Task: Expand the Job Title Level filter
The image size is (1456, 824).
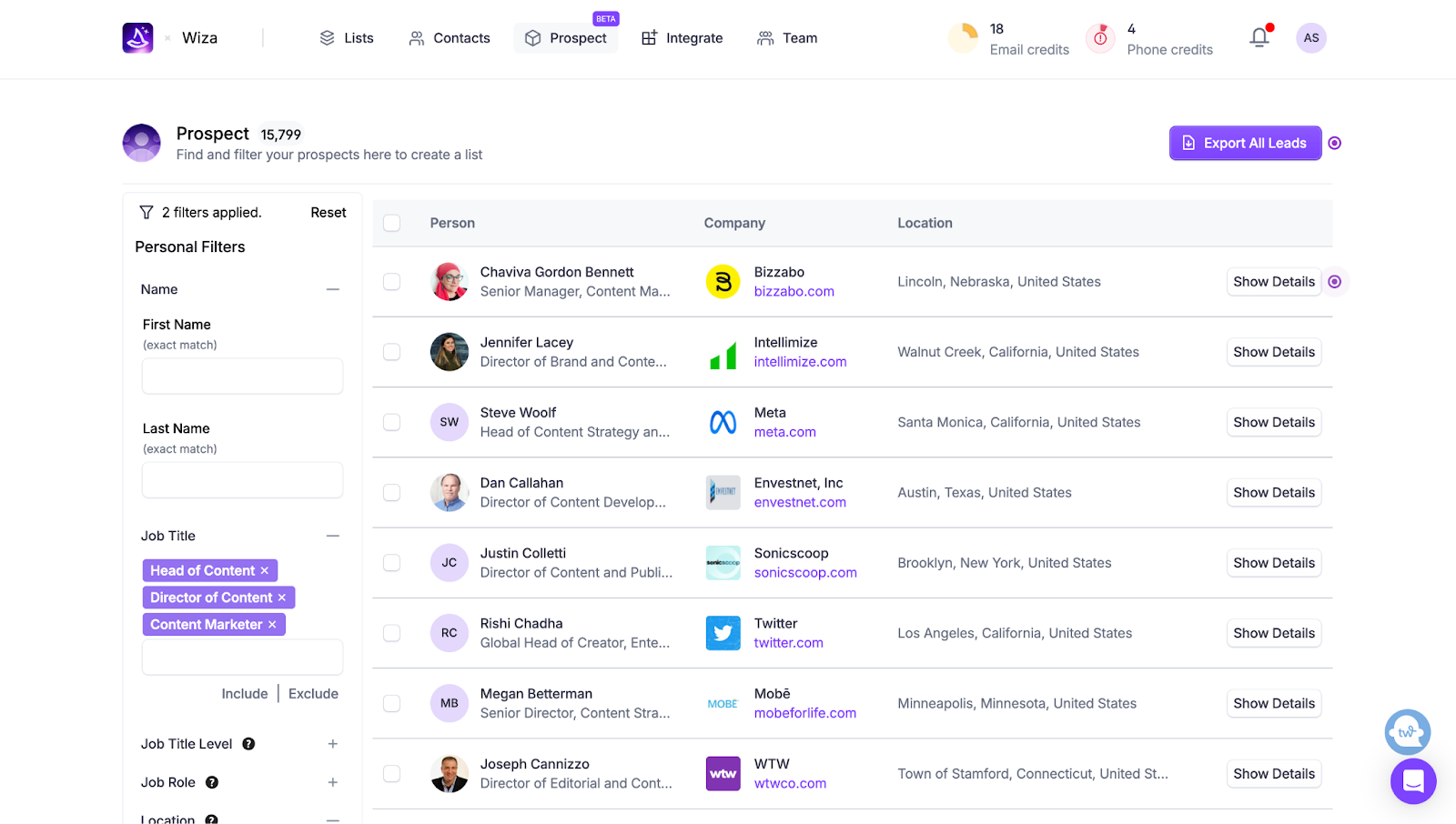Action: click(333, 744)
